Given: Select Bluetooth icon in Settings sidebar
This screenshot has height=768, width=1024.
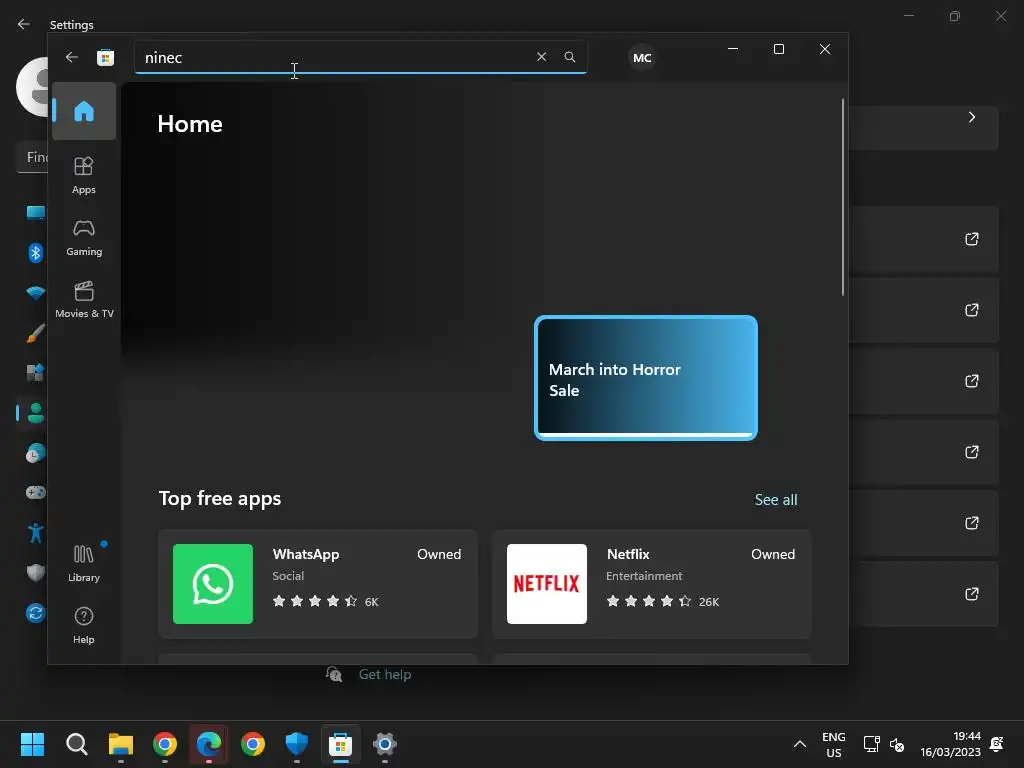Looking at the screenshot, I should tap(36, 253).
